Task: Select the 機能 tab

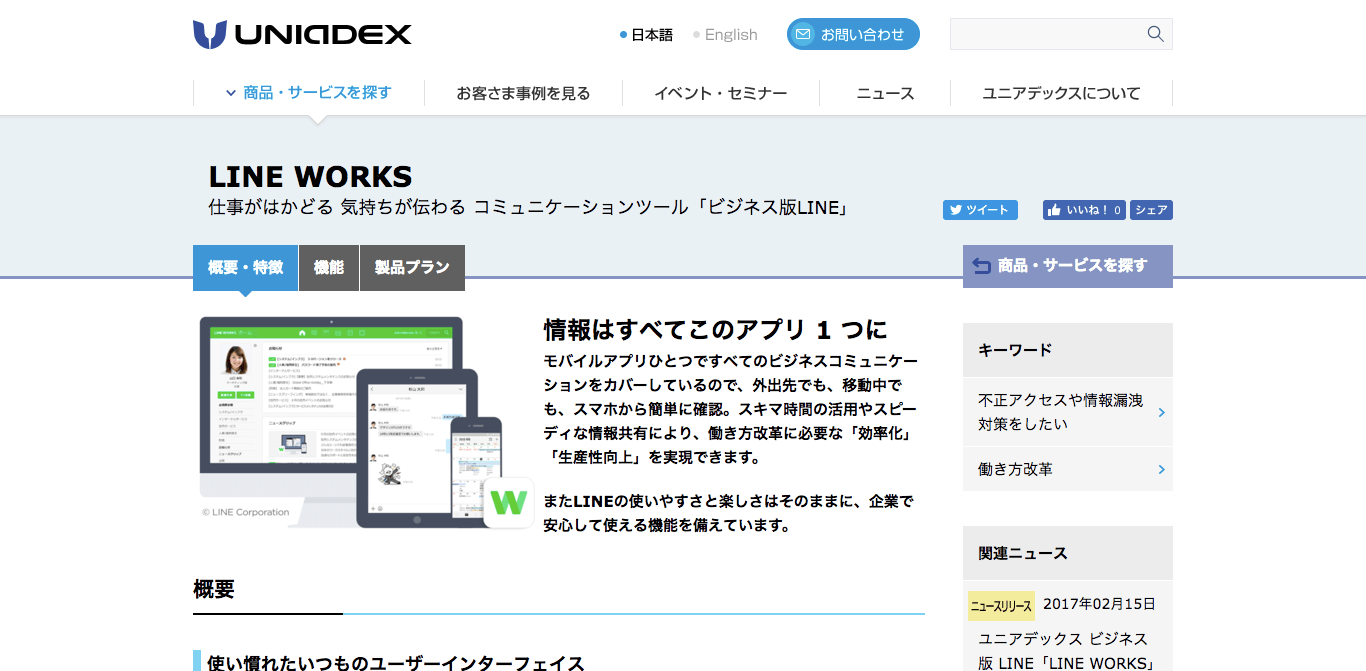Action: click(328, 268)
